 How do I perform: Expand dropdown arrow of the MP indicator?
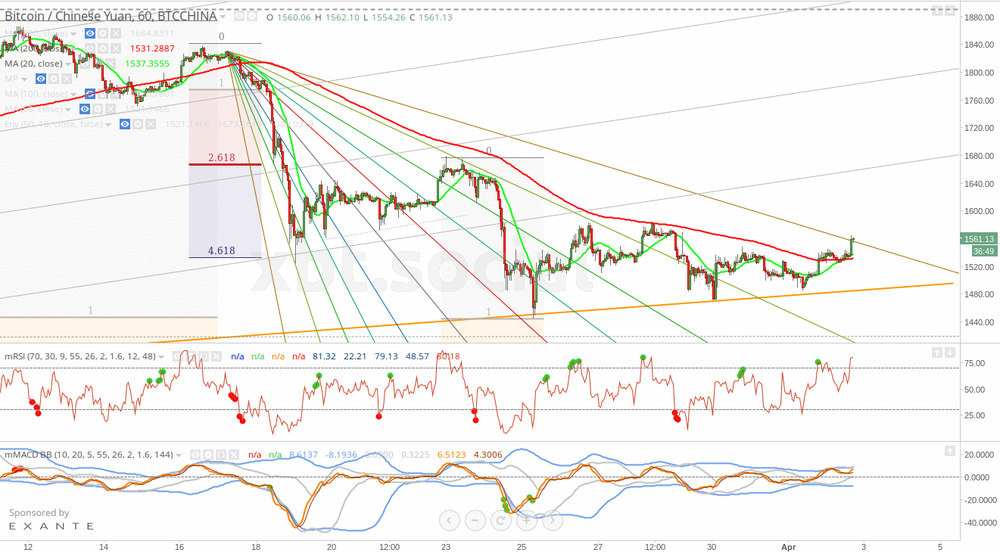coord(24,80)
